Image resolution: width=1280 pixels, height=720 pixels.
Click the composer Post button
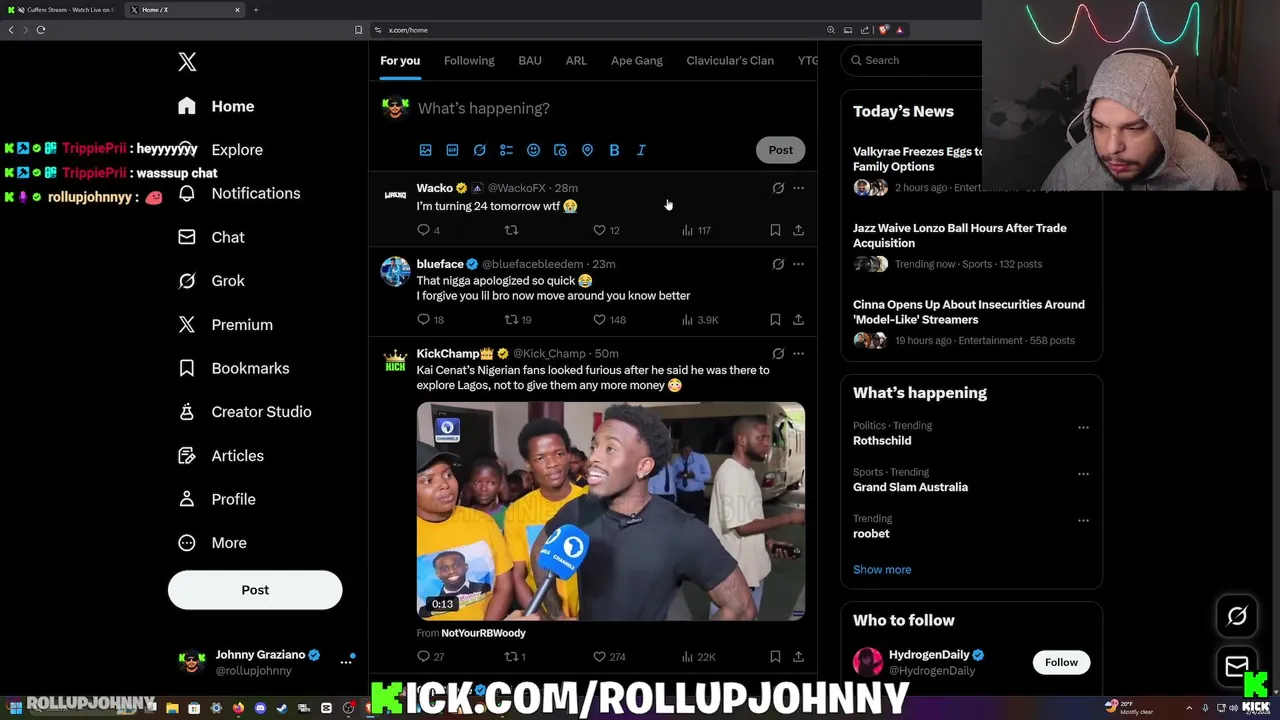780,150
